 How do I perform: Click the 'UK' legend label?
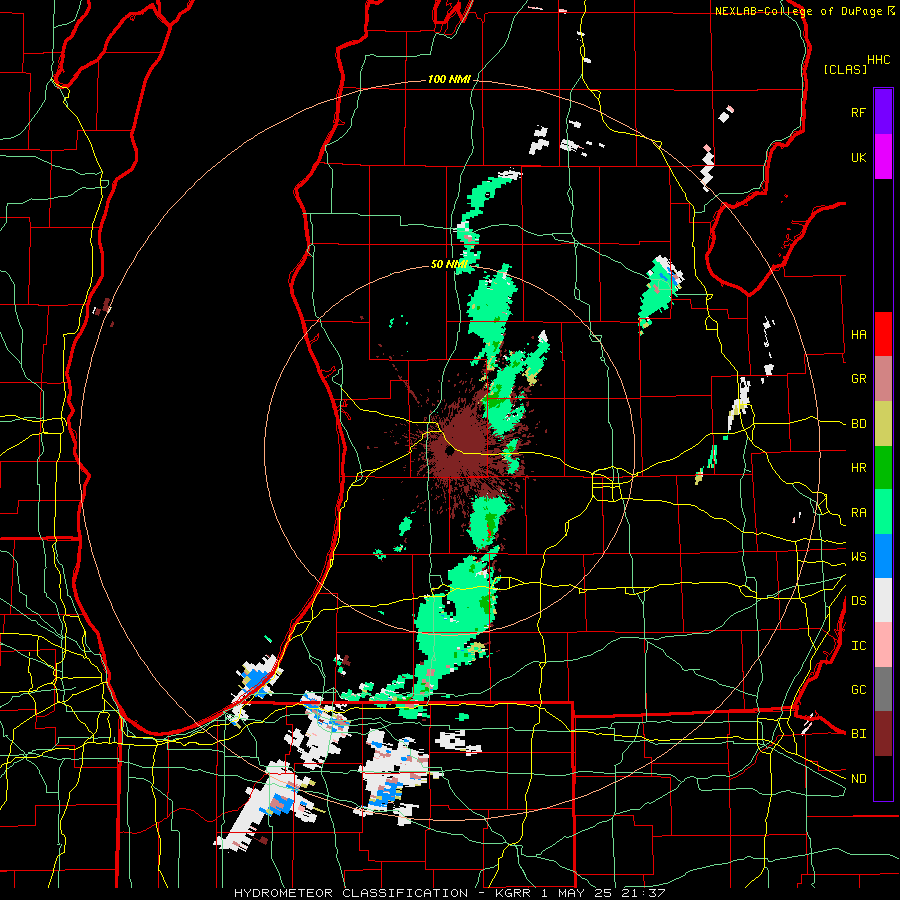click(x=858, y=158)
